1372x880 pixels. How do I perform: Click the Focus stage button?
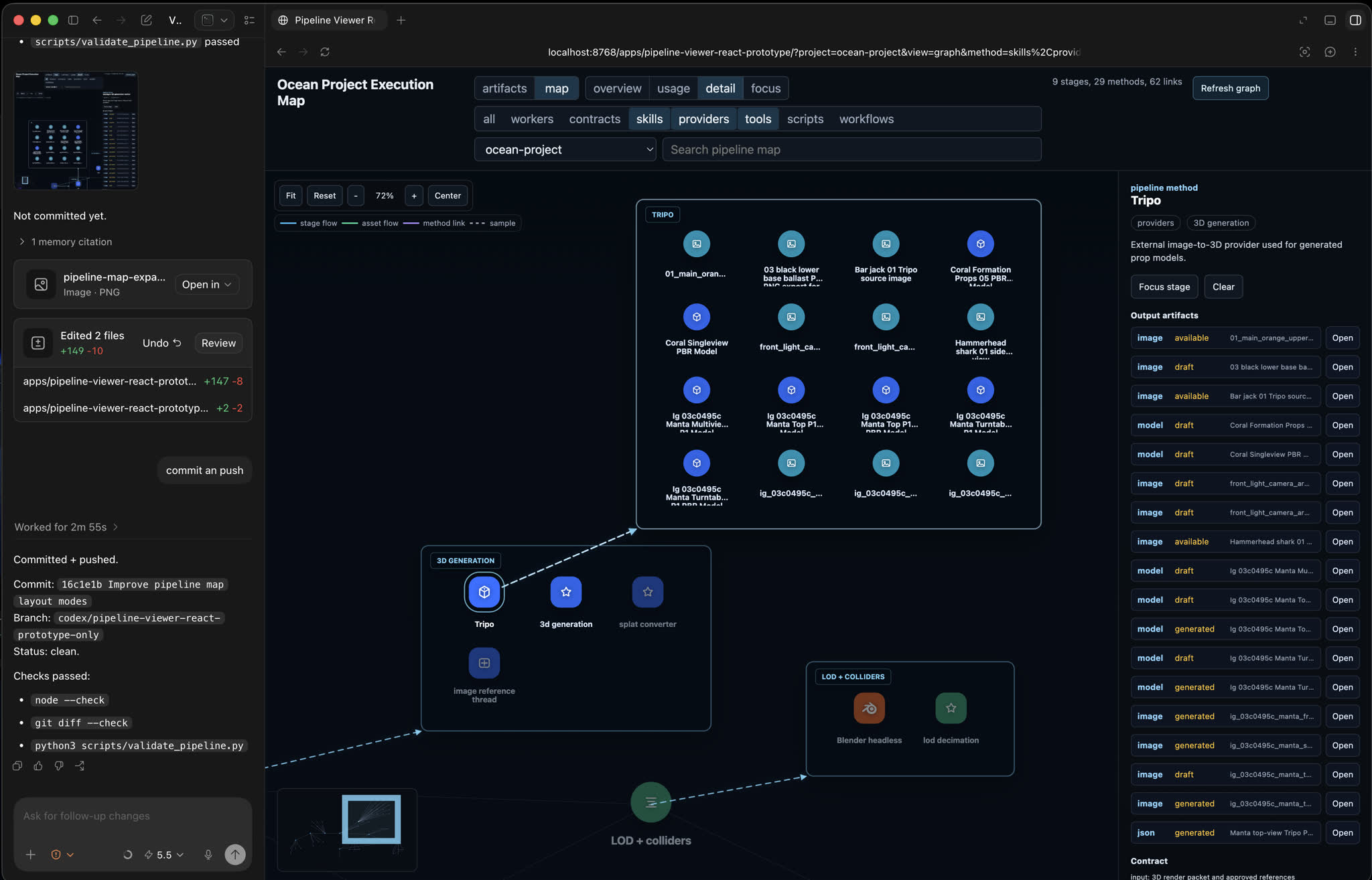[1164, 287]
